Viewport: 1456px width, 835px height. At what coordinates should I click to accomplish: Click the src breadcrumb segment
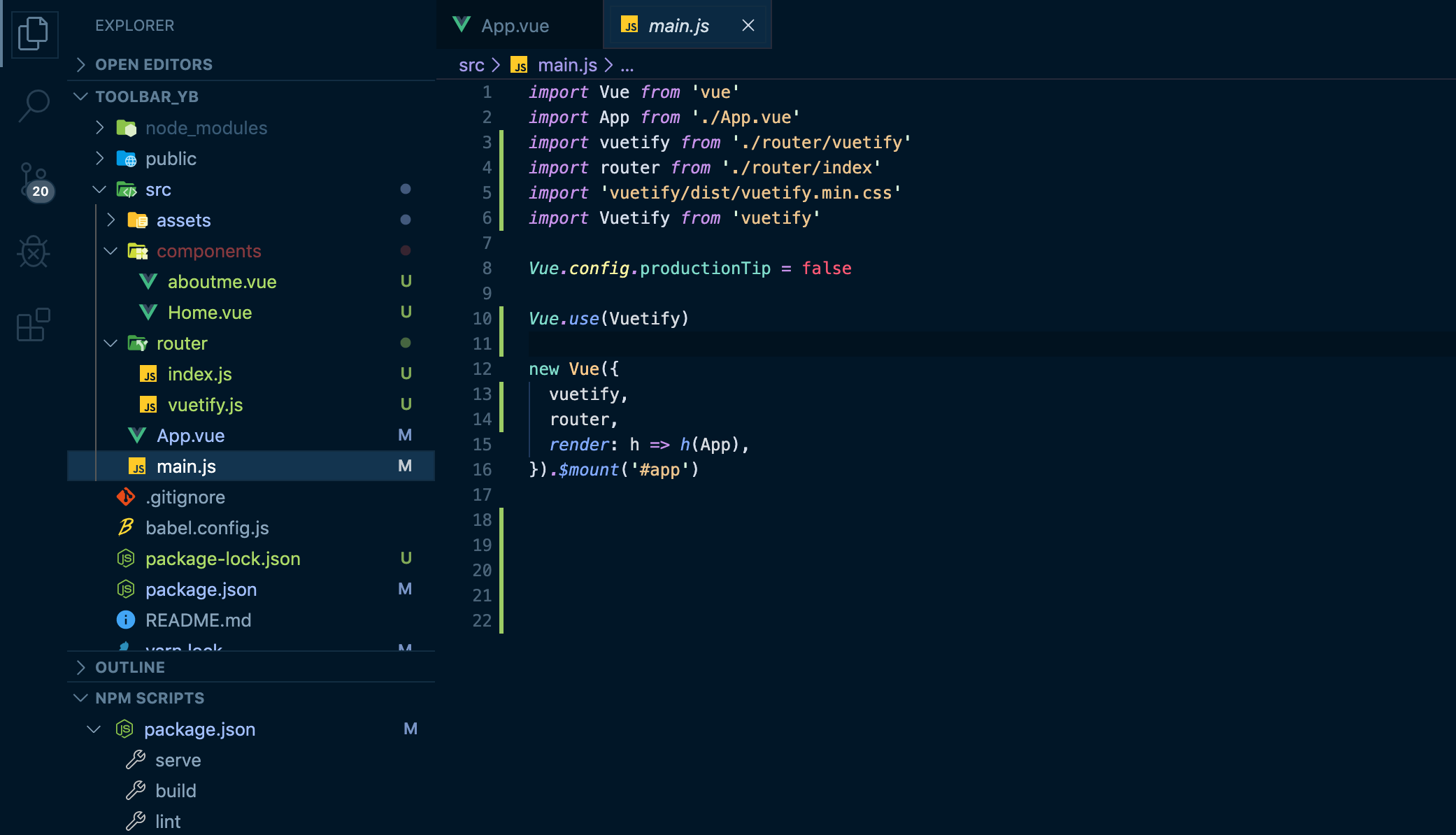(471, 66)
